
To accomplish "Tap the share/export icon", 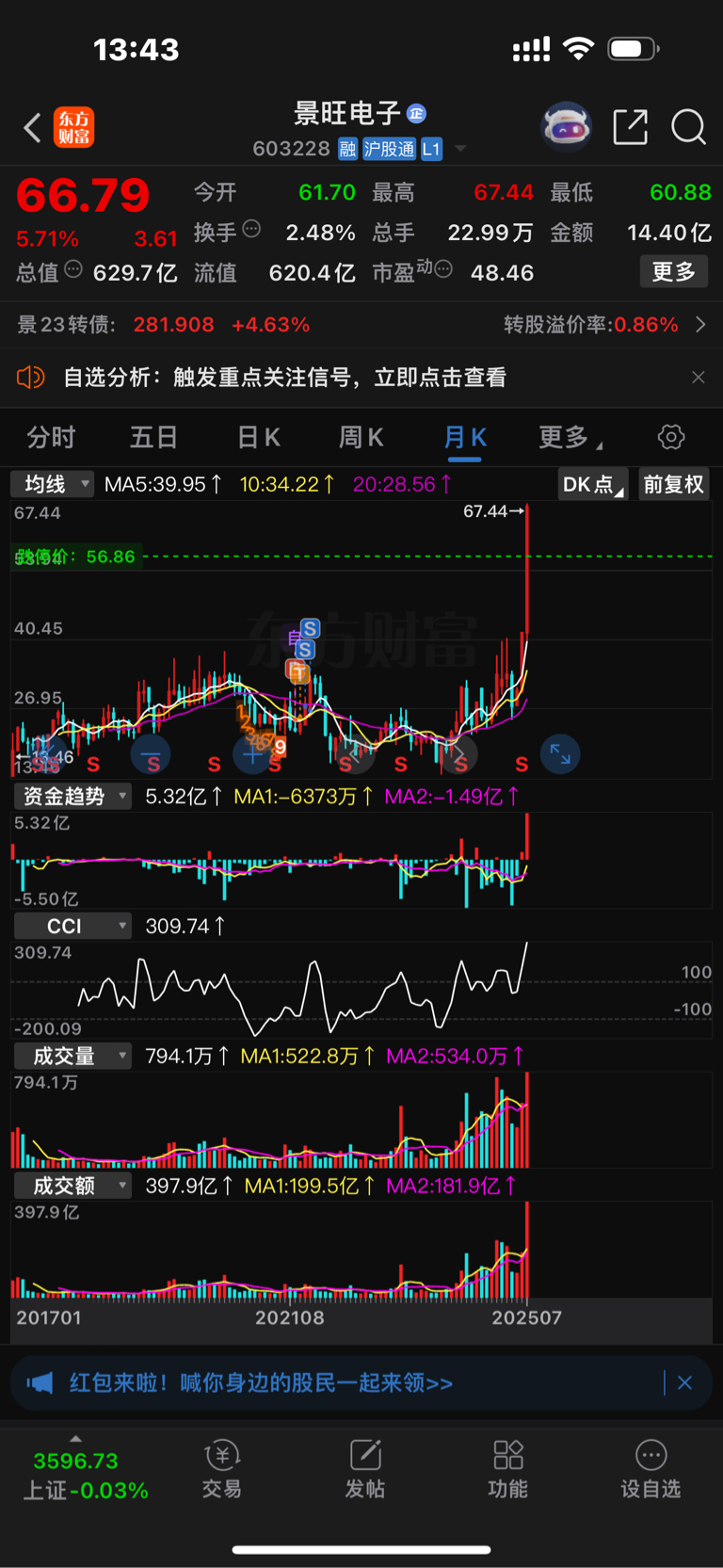I will (630, 126).
